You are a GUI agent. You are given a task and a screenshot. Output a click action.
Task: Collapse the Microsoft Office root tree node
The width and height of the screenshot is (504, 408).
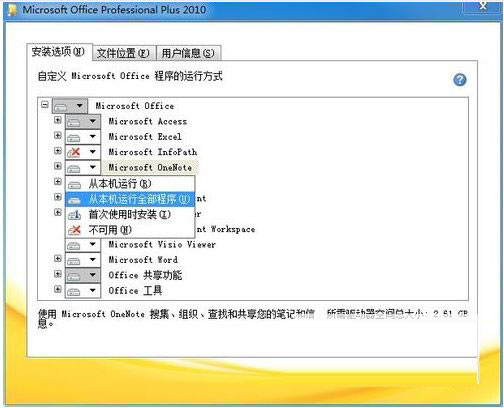point(45,105)
